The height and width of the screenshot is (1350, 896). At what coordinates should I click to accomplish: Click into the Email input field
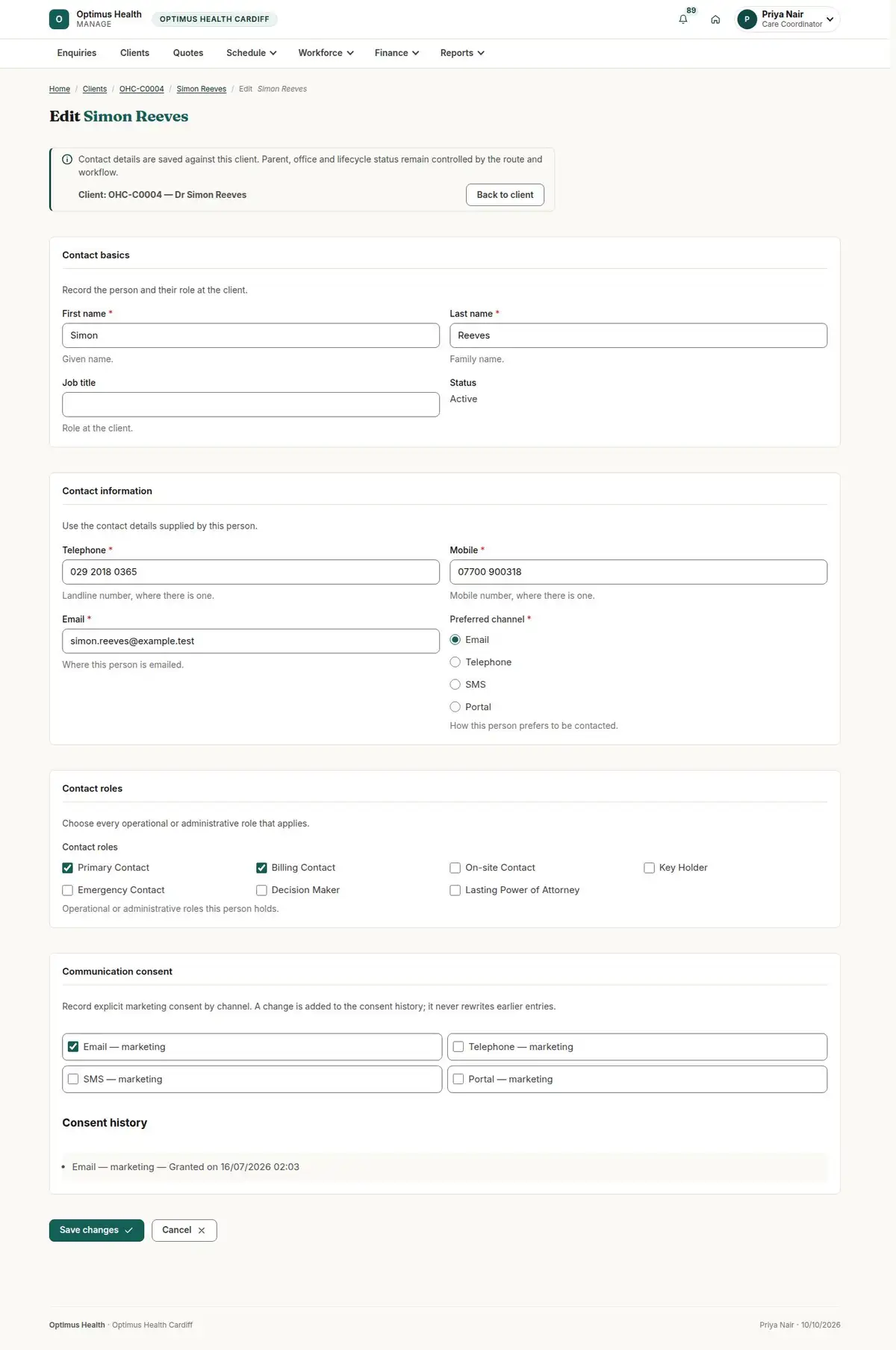pyautogui.click(x=251, y=641)
